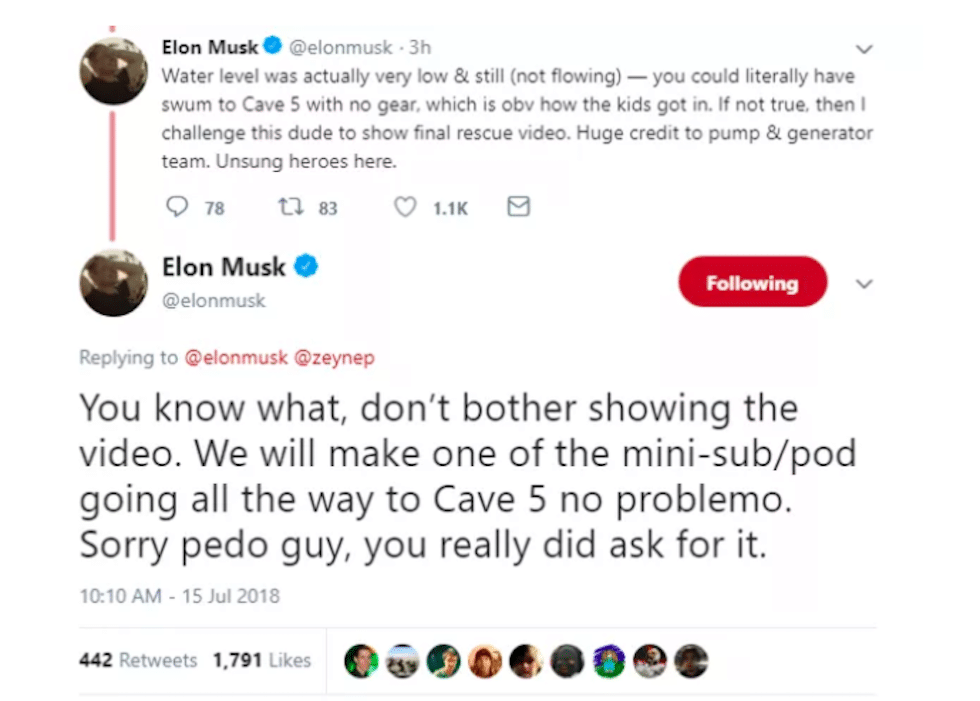Open the top tweet's profile avatar
Image resolution: width=980 pixels, height=701 pixels.
[114, 70]
